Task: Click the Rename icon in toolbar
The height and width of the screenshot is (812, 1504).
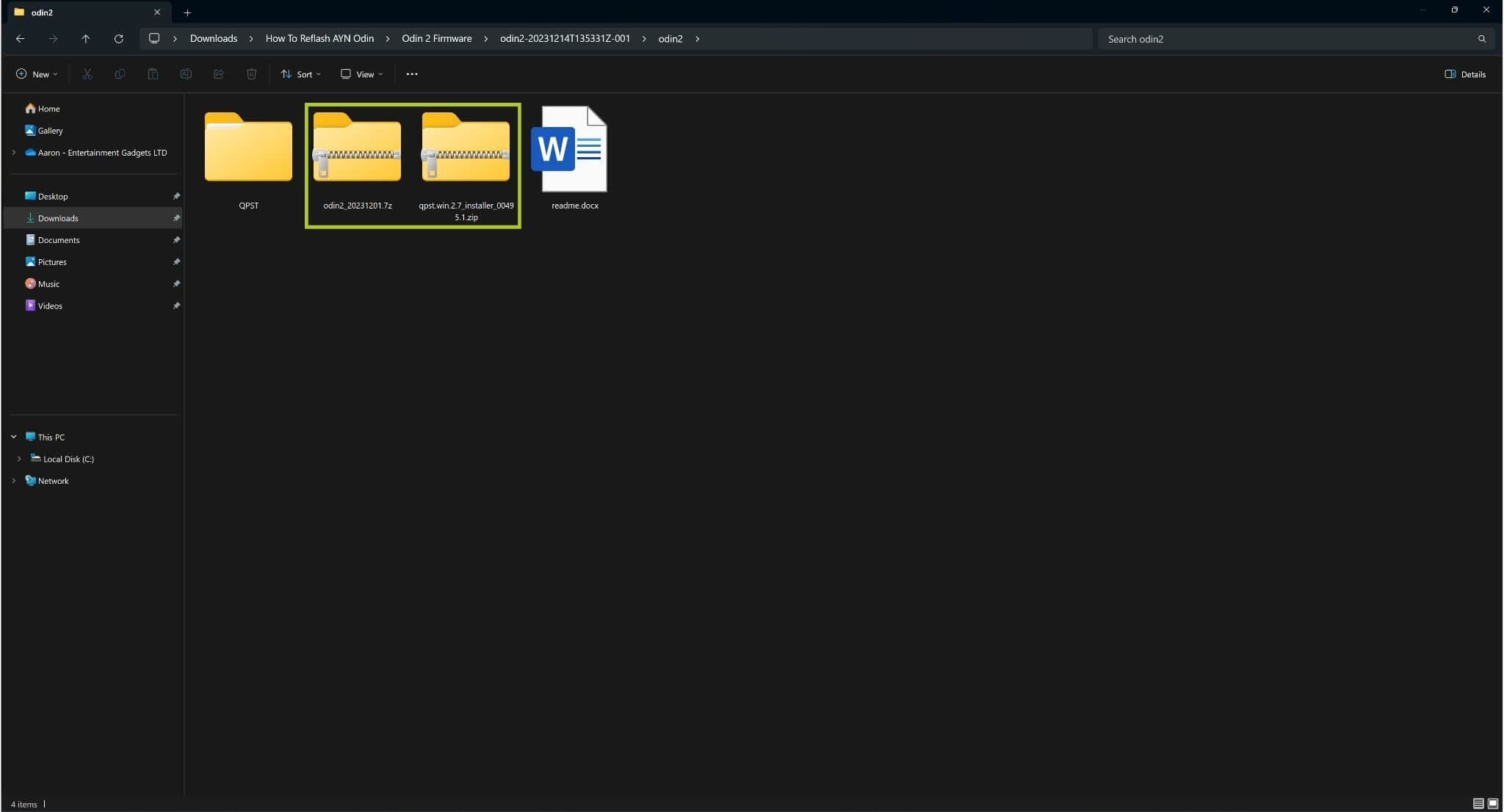Action: pyautogui.click(x=186, y=74)
